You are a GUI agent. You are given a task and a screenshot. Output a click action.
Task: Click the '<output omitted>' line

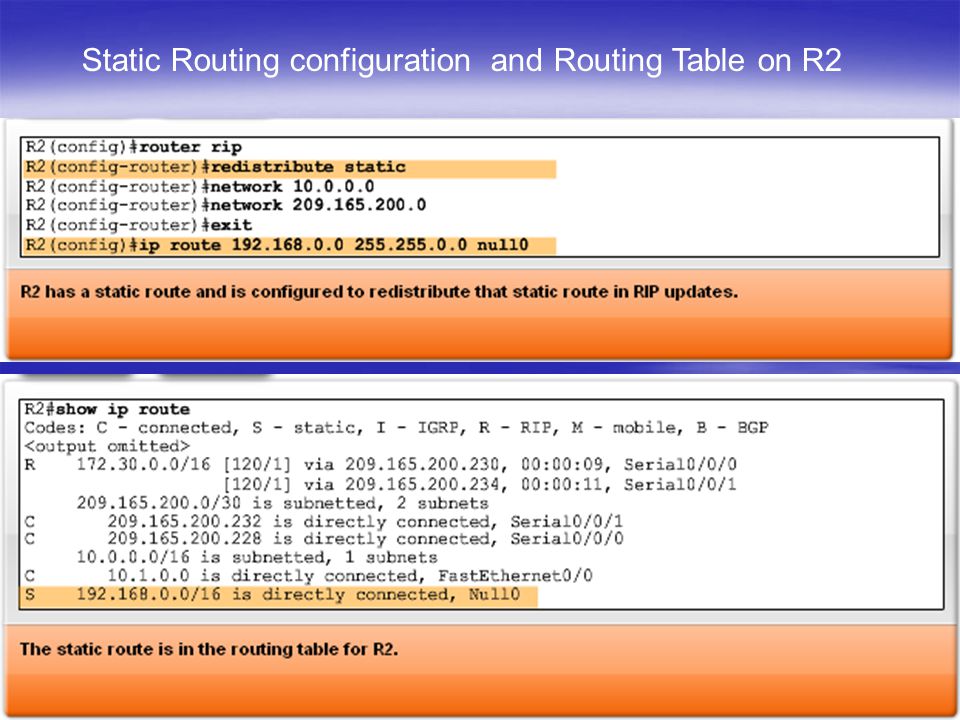click(x=107, y=446)
